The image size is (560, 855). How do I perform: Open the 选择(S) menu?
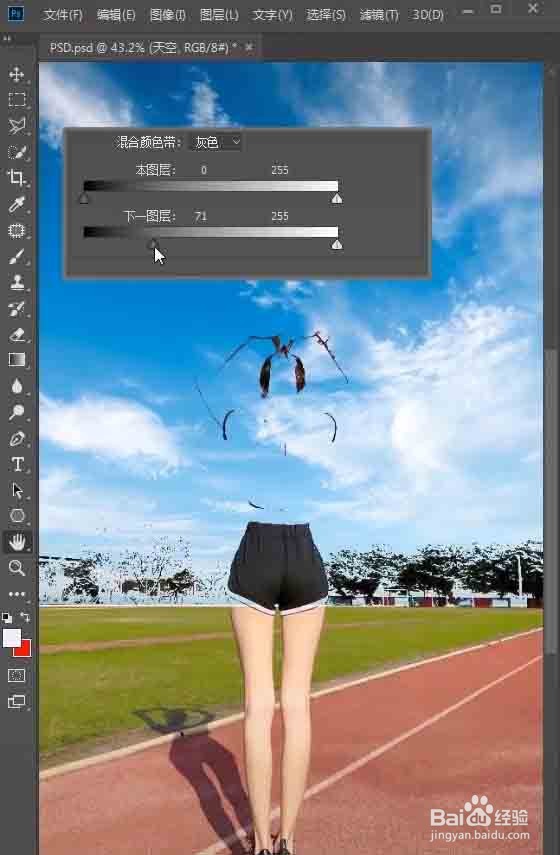(x=326, y=15)
